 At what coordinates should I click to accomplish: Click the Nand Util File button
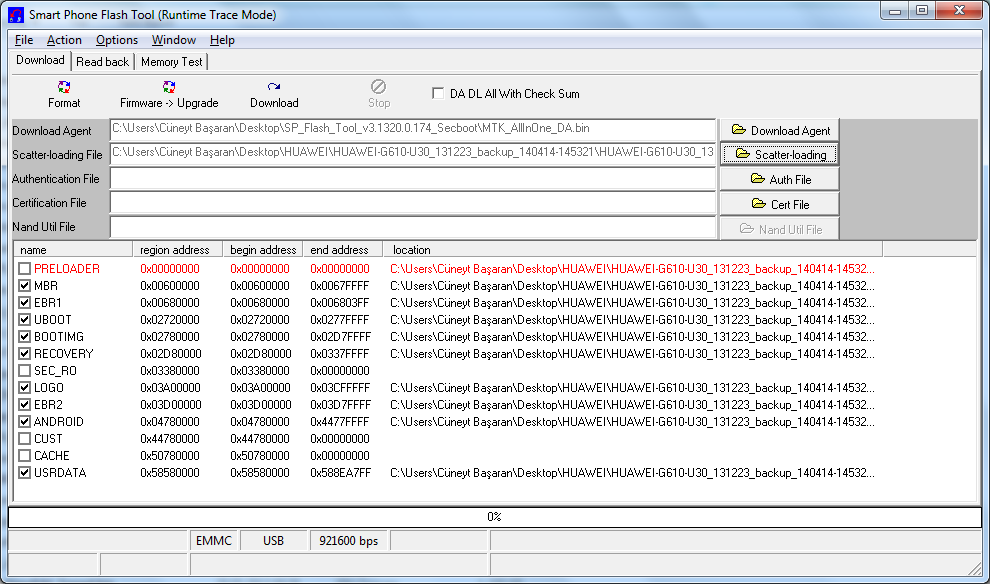pos(780,229)
